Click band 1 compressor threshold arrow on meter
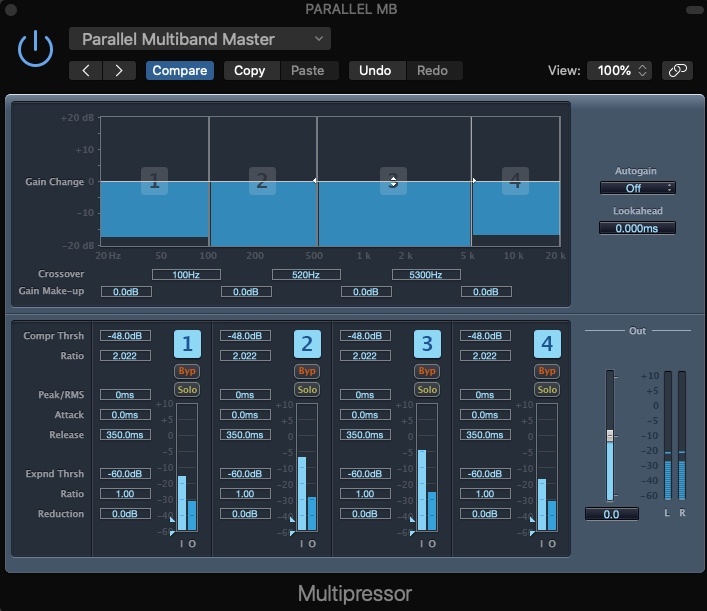Image resolution: width=707 pixels, height=611 pixels. (172, 520)
